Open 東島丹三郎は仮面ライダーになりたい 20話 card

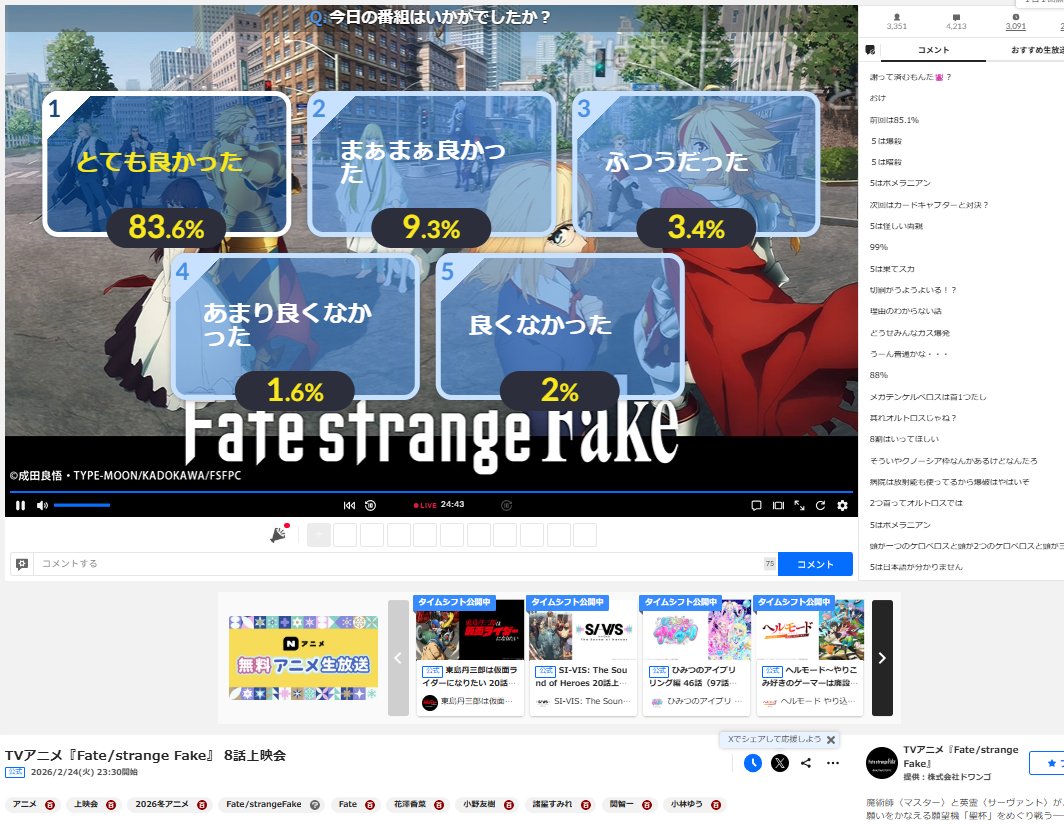click(x=470, y=656)
